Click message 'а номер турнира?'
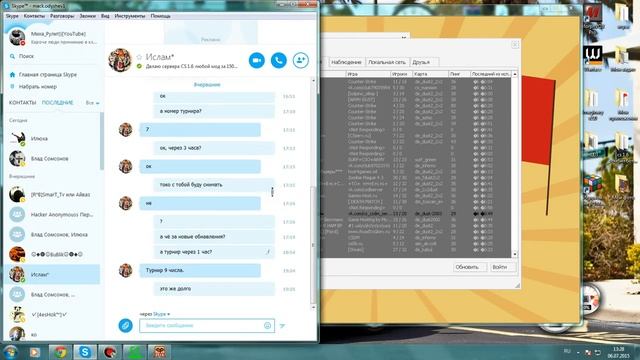 214,111
